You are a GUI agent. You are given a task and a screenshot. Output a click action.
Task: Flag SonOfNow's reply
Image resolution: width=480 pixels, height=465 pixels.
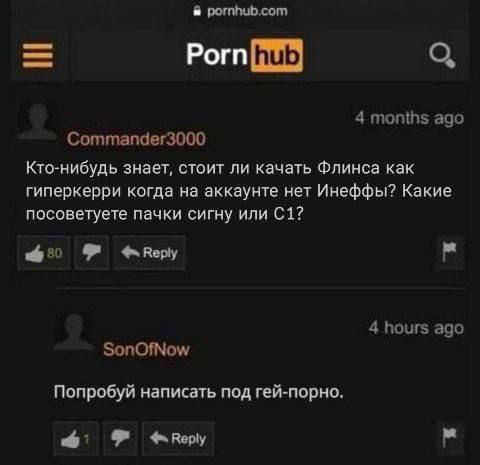450,438
